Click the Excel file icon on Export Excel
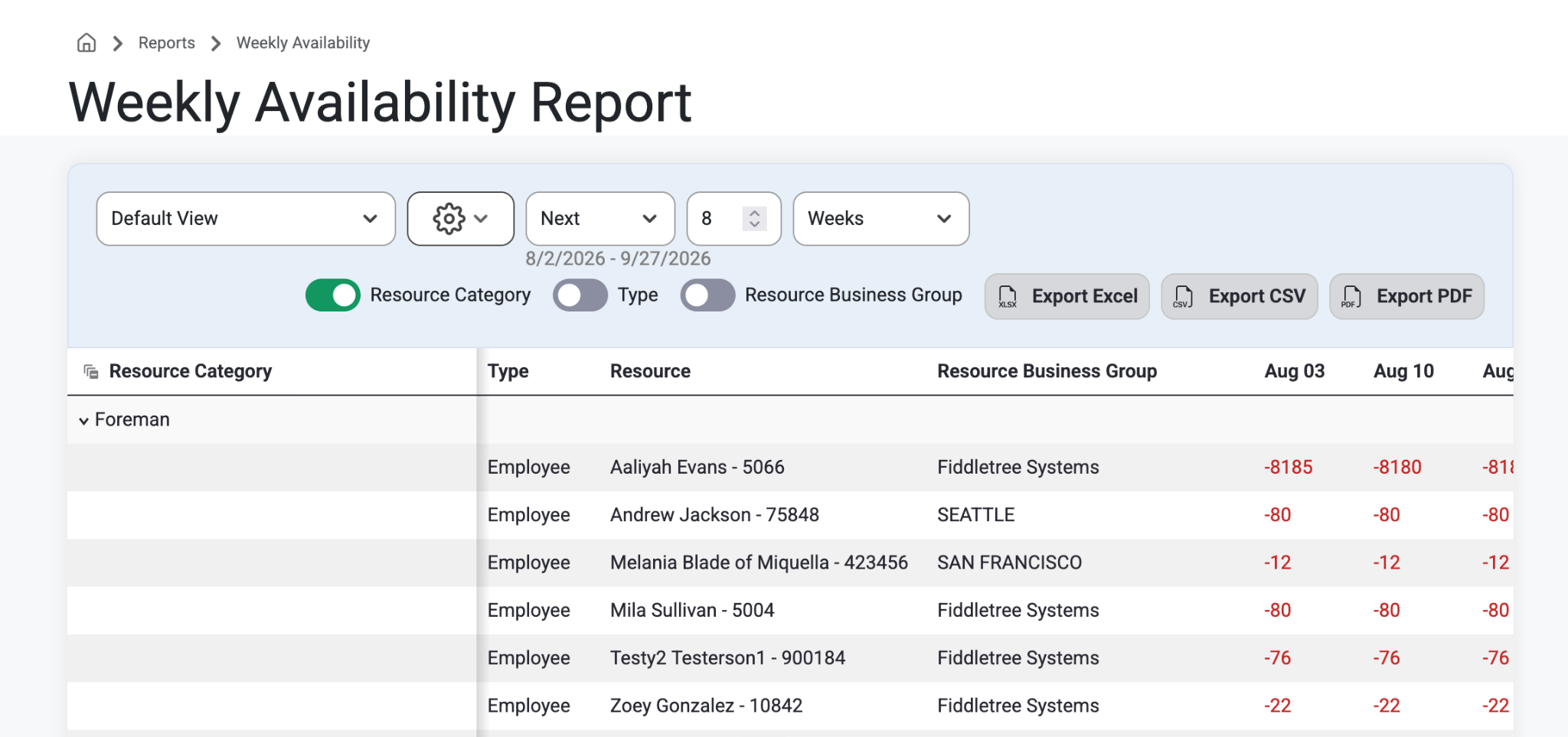Screen dimensions: 1568x737 click(1008, 297)
